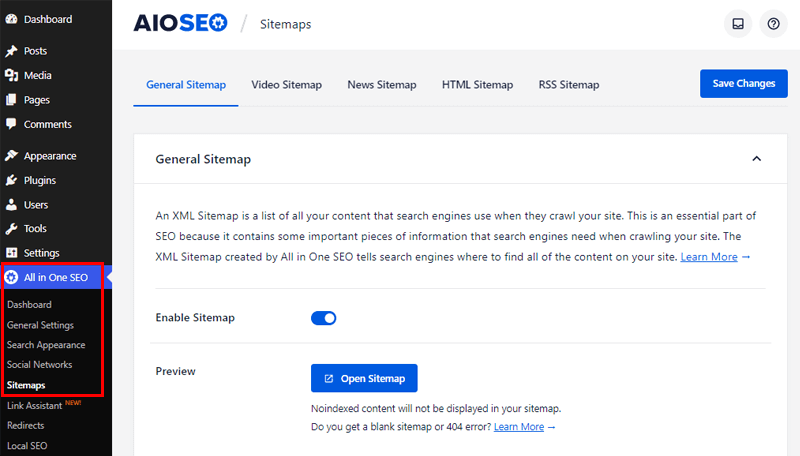The width and height of the screenshot is (800, 456).
Task: Click the Pages icon in sidebar
Action: point(11,100)
